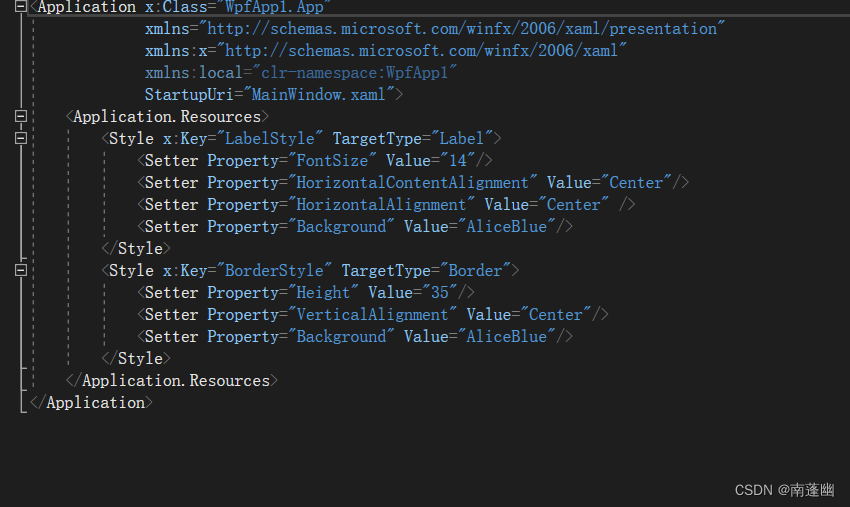
Task: Click the FontSize value 14
Action: 461,160
